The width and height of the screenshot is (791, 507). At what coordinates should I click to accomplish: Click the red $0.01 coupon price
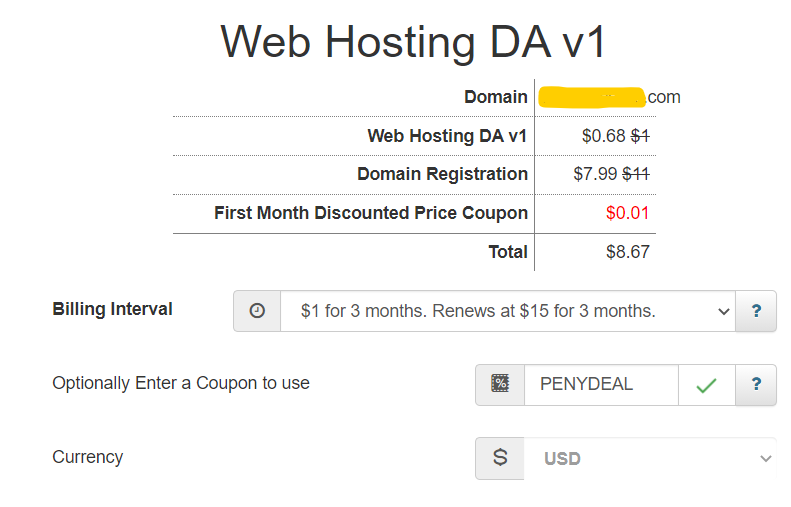point(628,213)
